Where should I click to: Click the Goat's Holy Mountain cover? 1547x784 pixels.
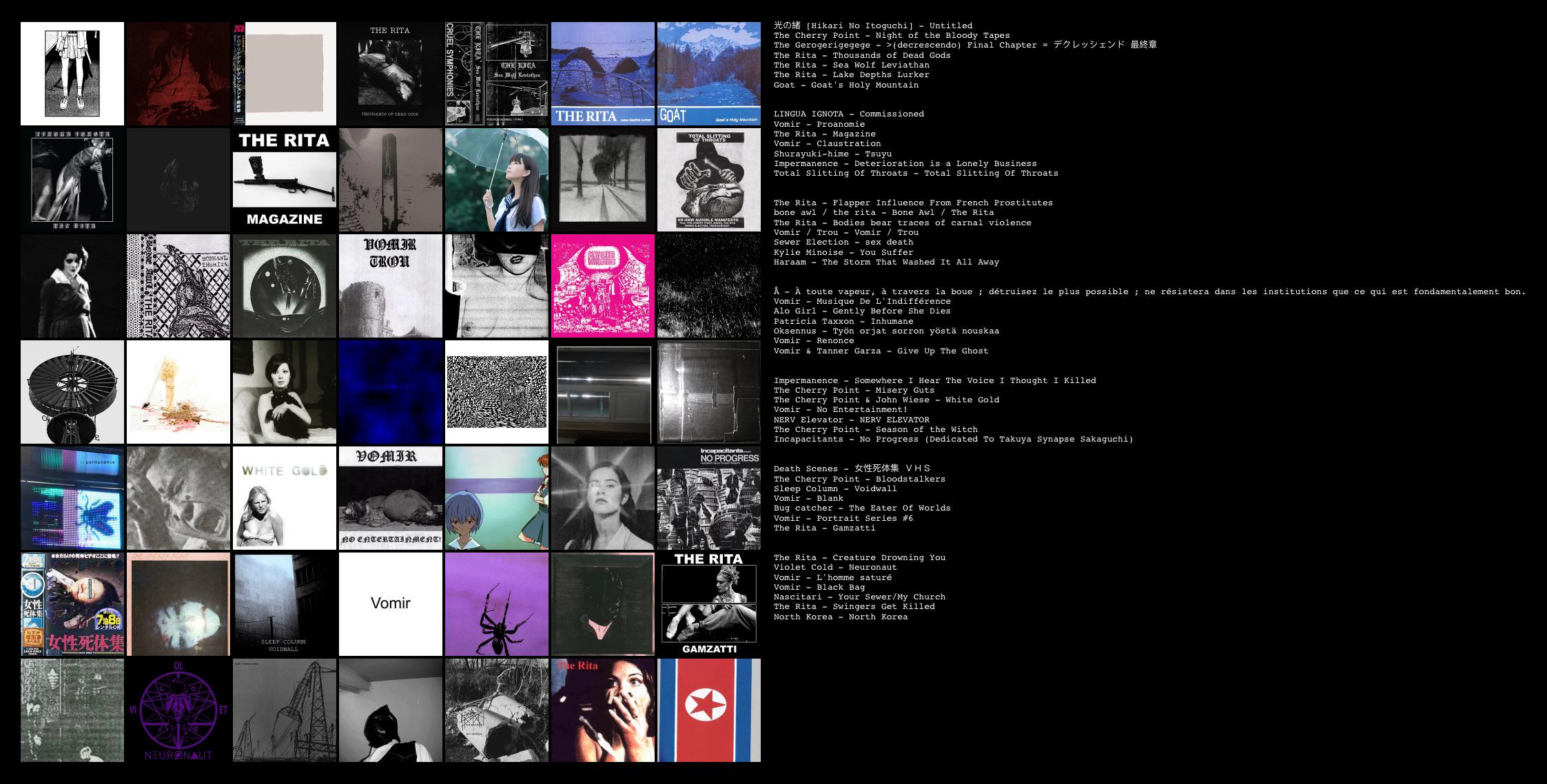click(x=708, y=74)
